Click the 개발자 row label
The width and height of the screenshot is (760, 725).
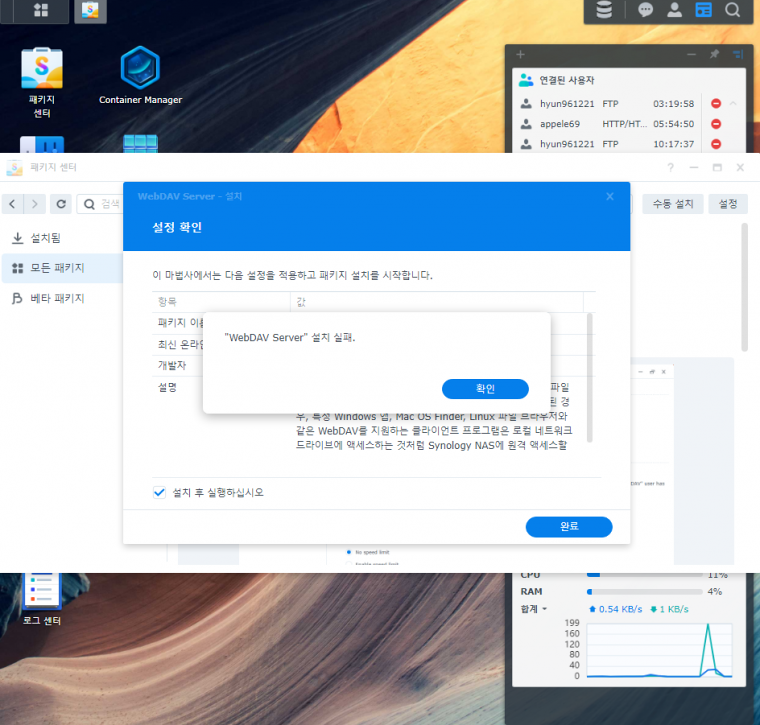point(172,365)
